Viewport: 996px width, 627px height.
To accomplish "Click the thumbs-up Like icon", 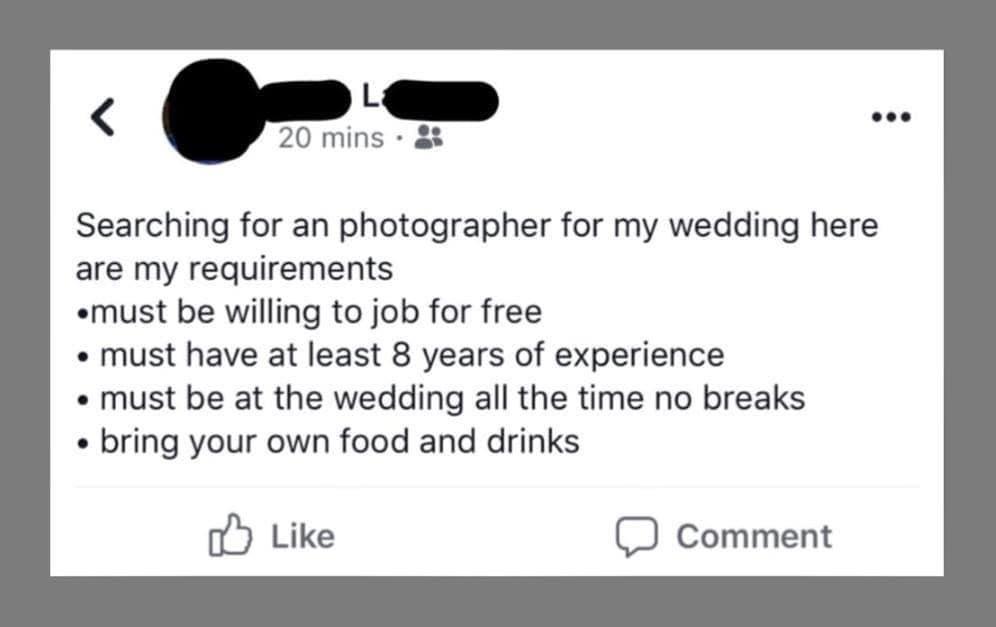I will tap(233, 536).
